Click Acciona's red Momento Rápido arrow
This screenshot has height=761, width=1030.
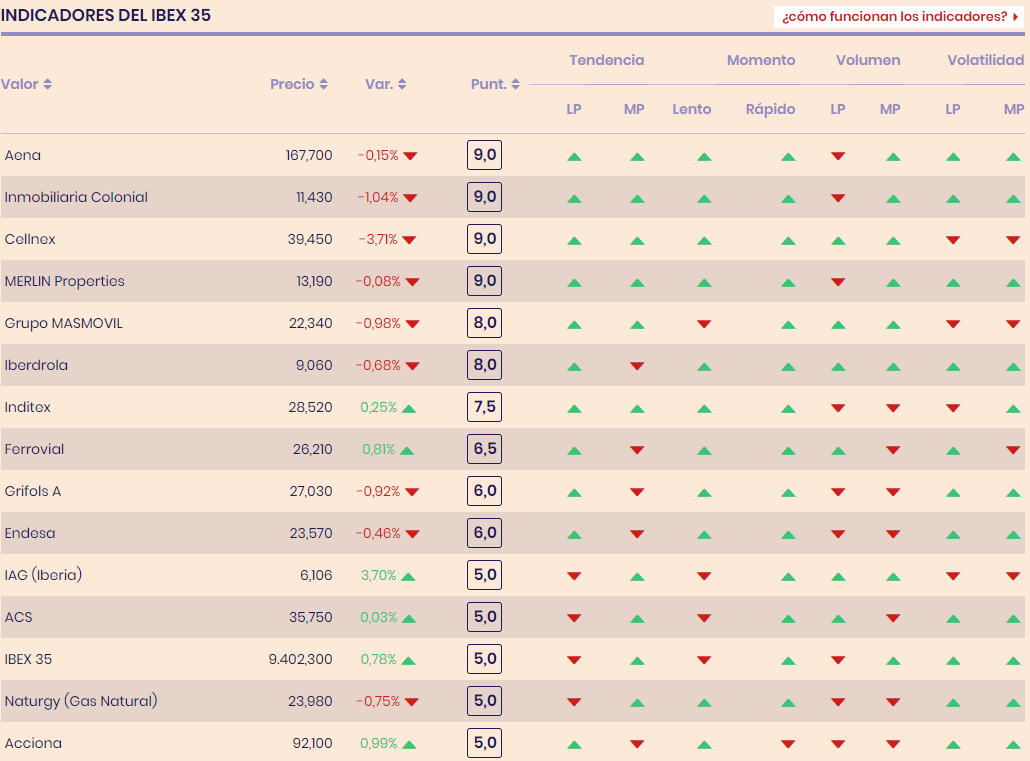click(788, 744)
